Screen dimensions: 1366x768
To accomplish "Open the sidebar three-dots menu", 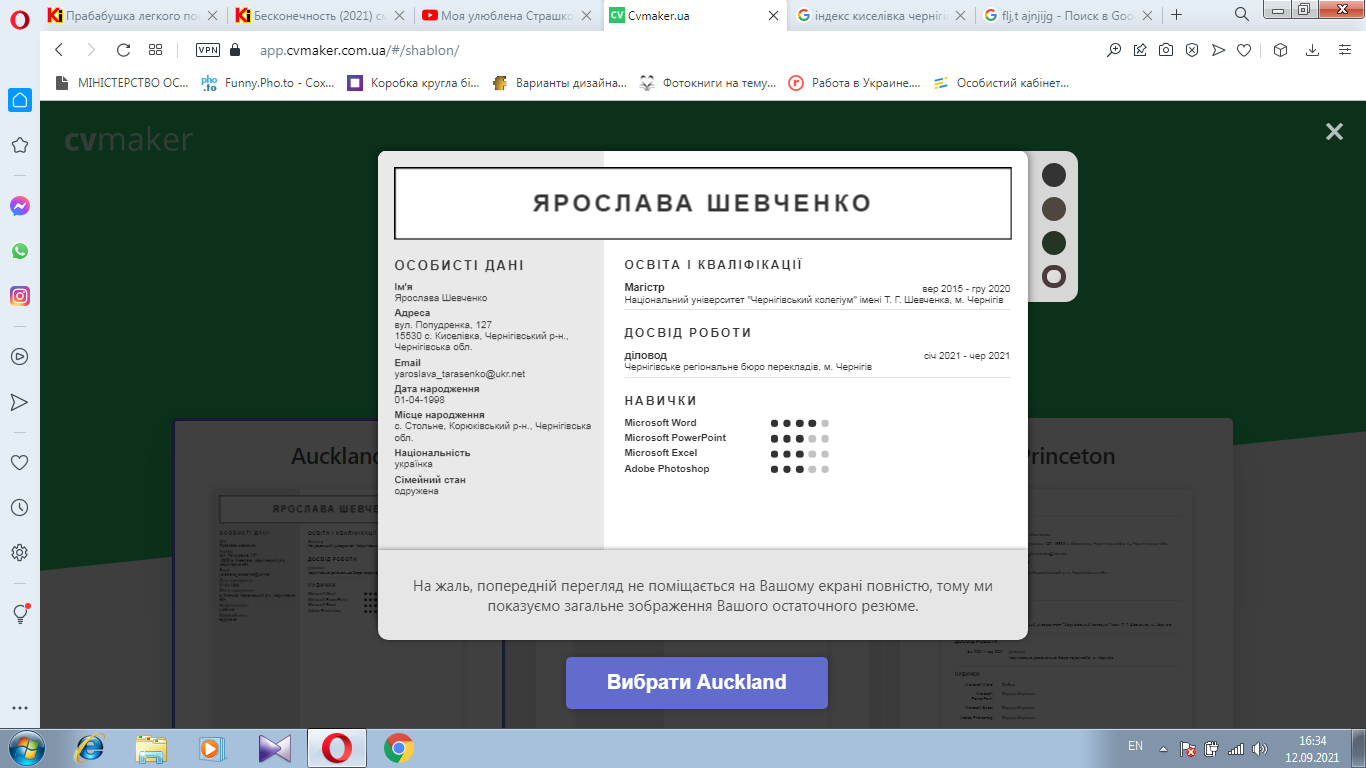I will pos(19,708).
